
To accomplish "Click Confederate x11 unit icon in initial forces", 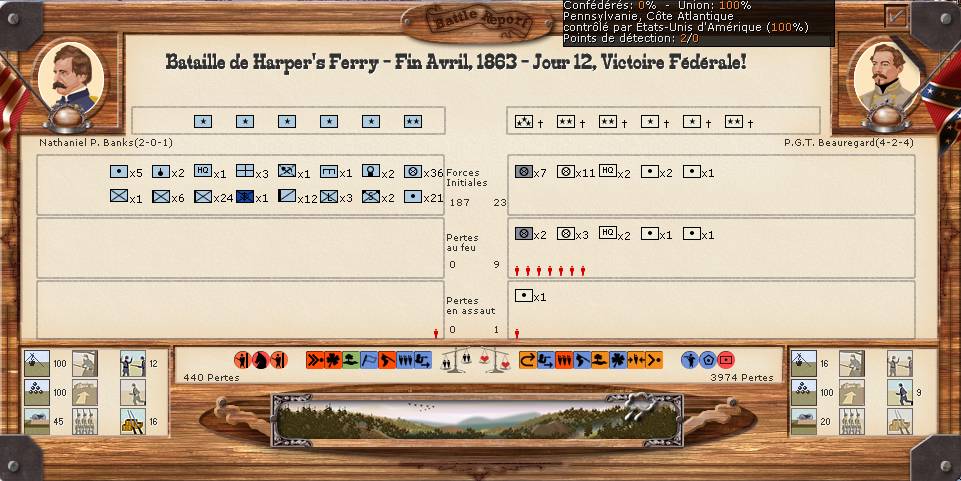I will click(566, 171).
